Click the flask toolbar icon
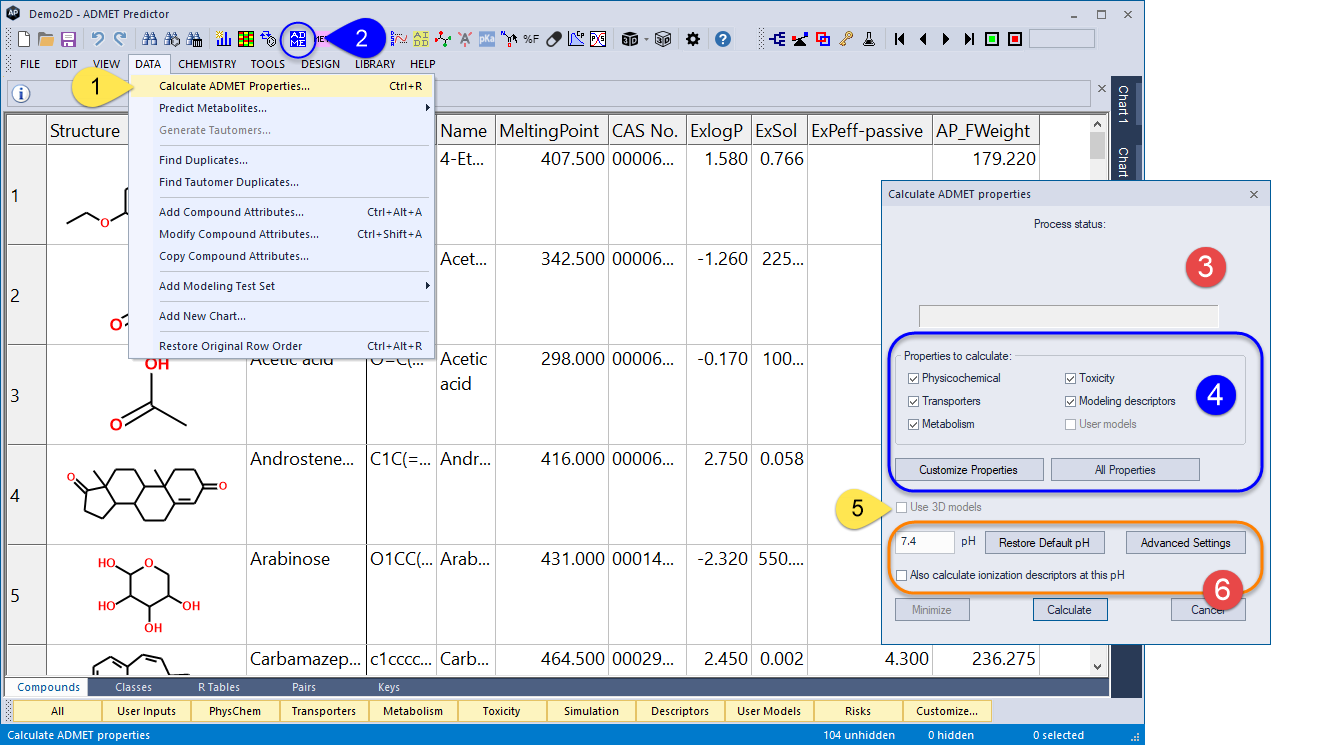The image size is (1320, 745). [x=870, y=39]
